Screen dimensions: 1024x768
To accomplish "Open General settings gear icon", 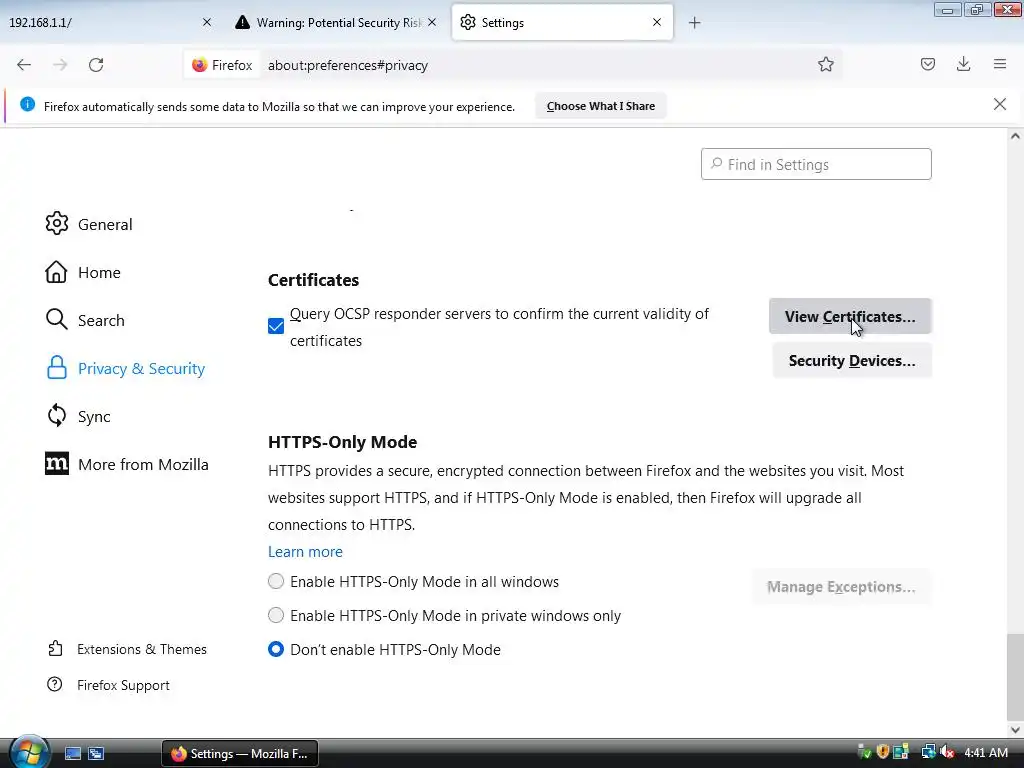I will coord(56,223).
